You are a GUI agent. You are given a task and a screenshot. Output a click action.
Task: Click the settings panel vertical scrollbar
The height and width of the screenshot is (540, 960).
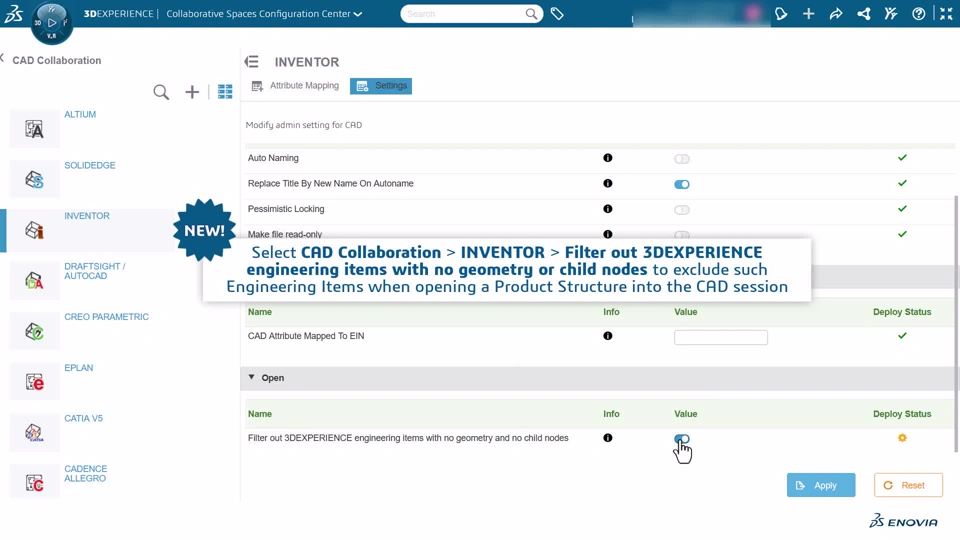point(956,324)
